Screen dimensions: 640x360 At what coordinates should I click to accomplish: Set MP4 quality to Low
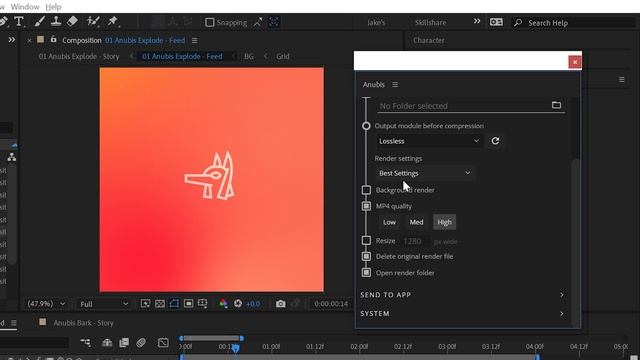(389, 222)
